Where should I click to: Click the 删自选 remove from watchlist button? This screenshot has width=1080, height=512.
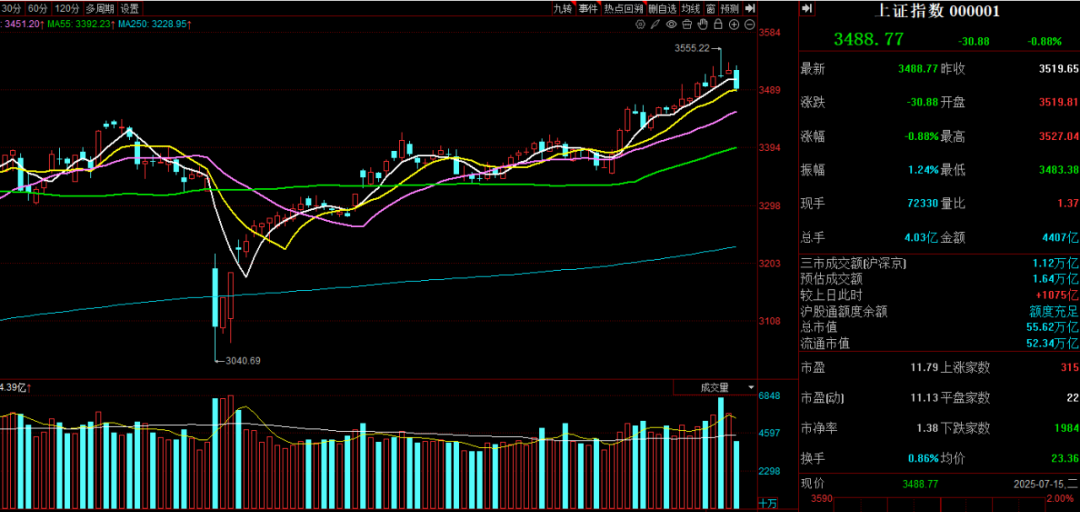(662, 8)
